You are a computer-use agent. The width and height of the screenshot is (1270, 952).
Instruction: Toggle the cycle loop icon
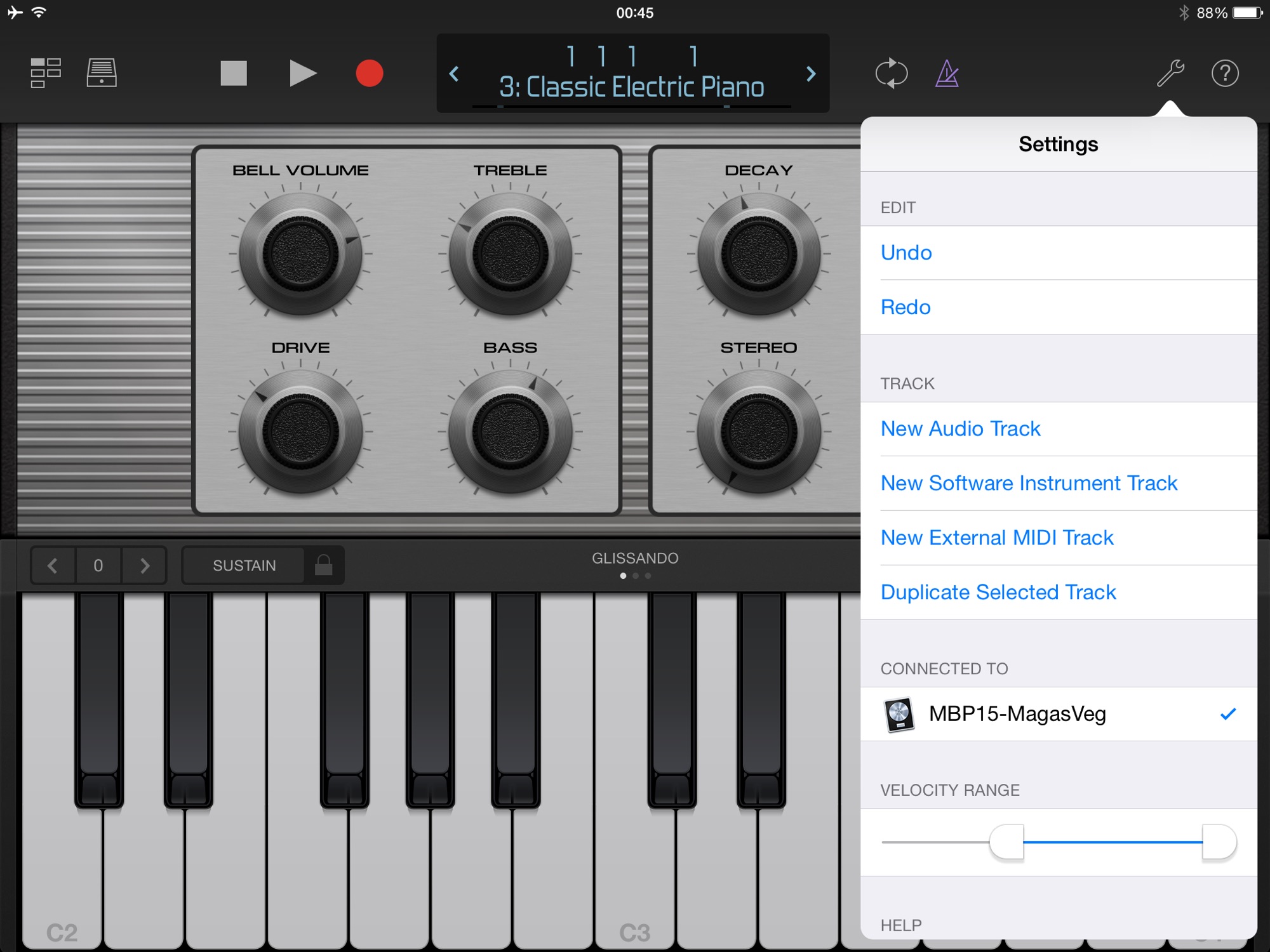(892, 73)
